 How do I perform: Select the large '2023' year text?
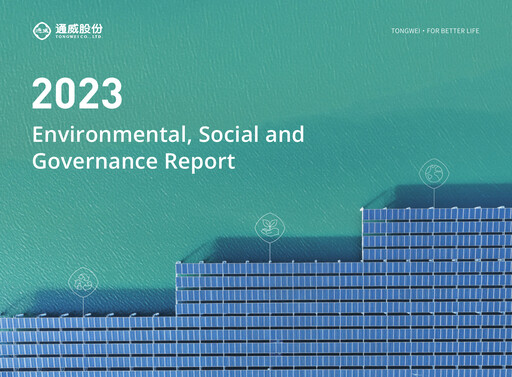tap(77, 93)
